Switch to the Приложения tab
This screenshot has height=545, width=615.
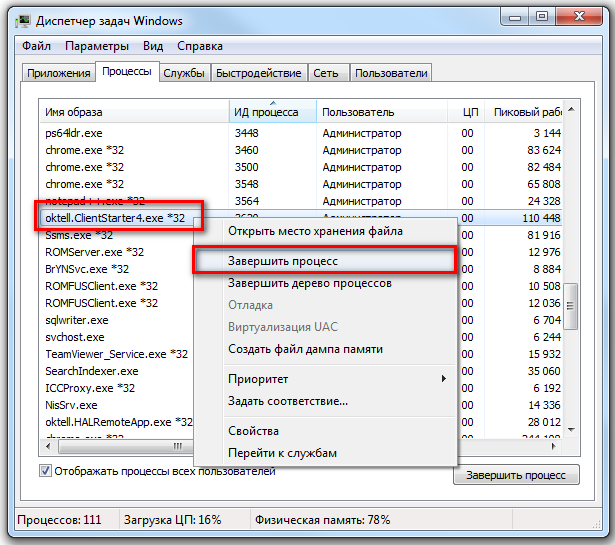pyautogui.click(x=58, y=73)
